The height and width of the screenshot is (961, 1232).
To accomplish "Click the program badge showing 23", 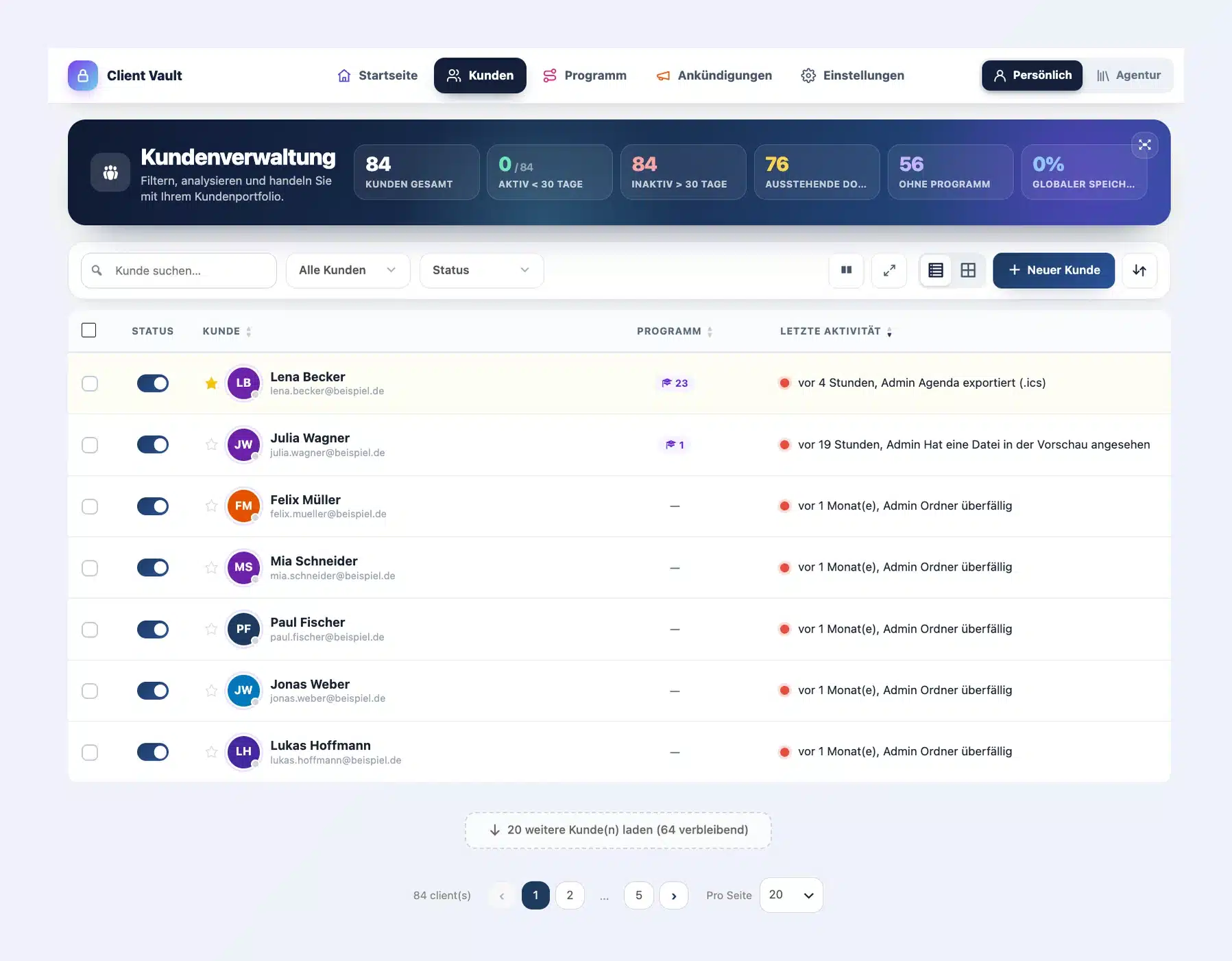I will (x=675, y=383).
